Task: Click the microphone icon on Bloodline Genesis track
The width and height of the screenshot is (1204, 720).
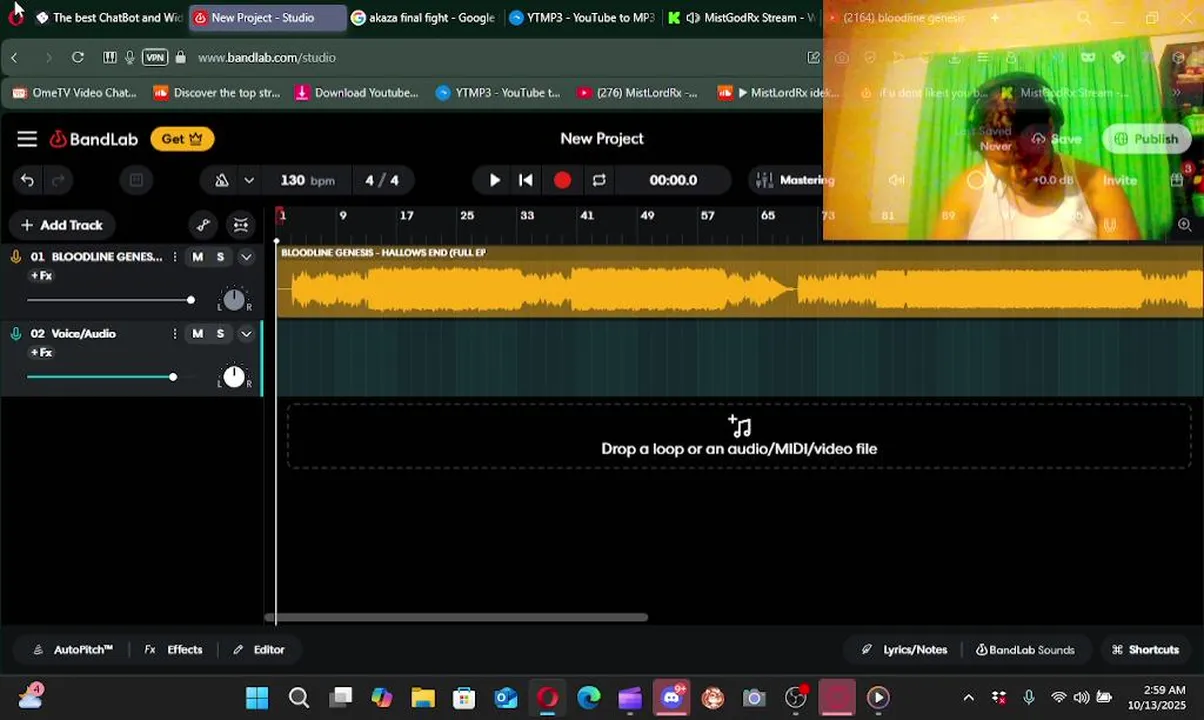Action: tap(16, 257)
